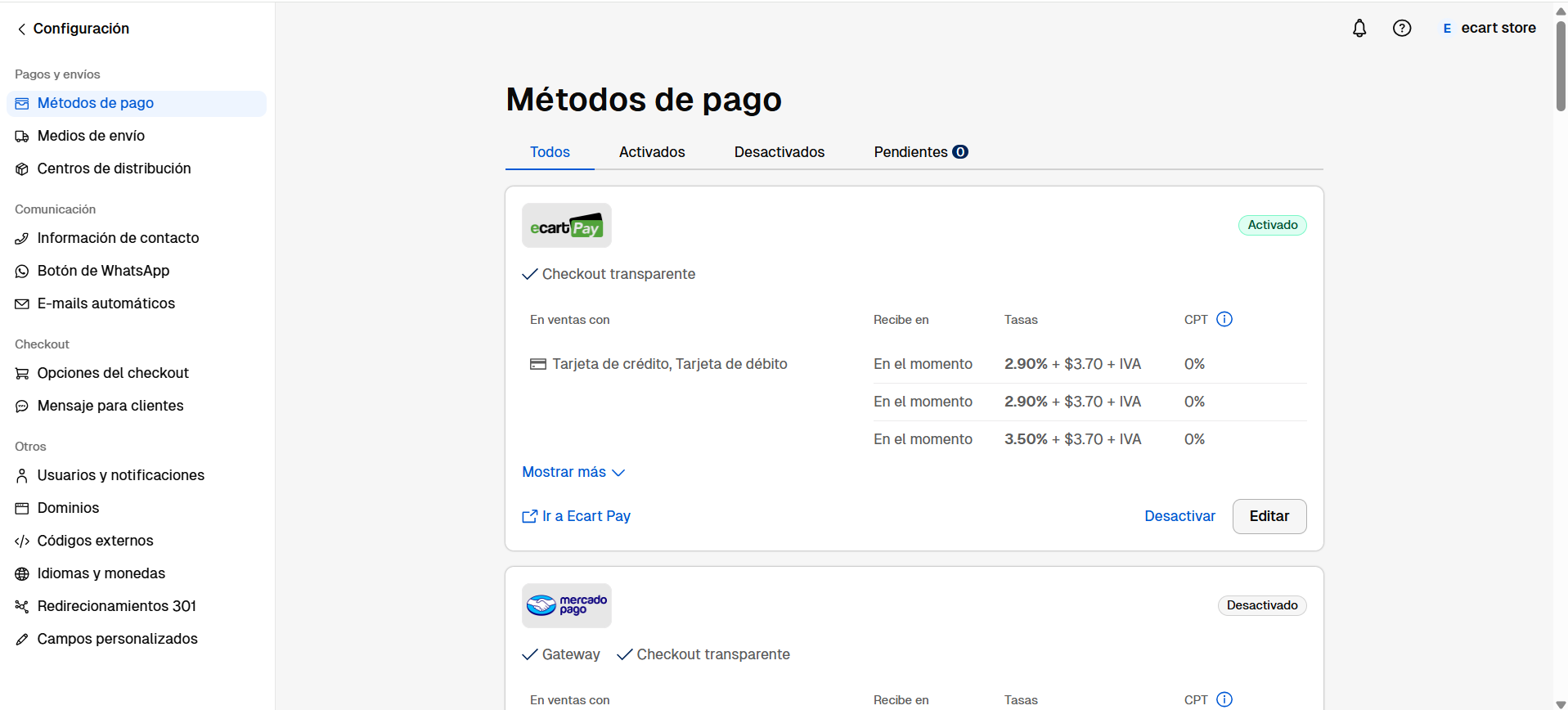Click the ecart store account name
The image size is (1568, 710).
[x=1498, y=28]
